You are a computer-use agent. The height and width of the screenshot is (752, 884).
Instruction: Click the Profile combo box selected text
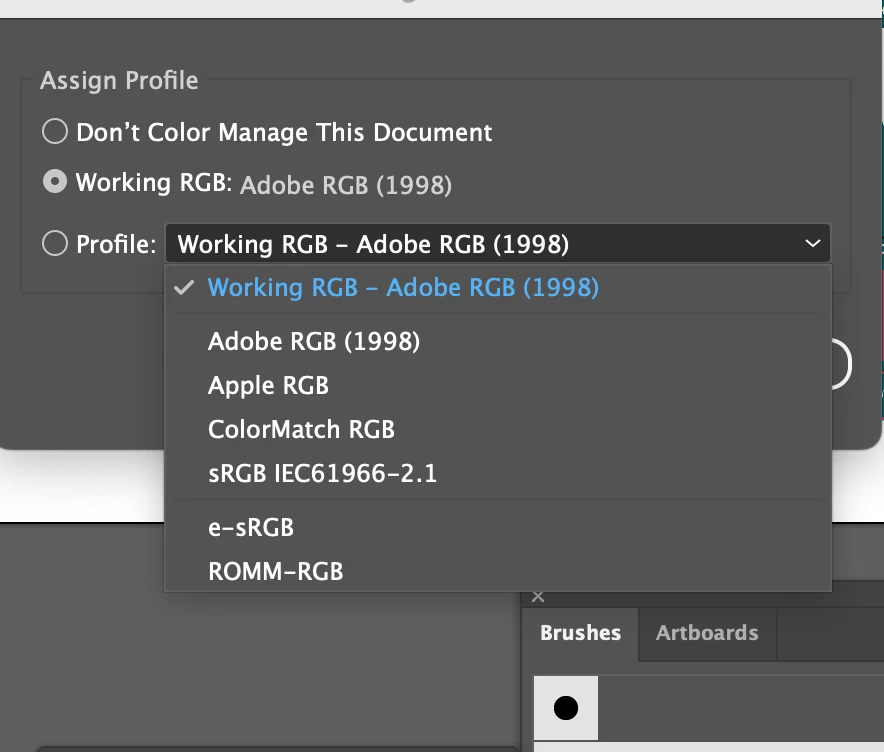pyautogui.click(x=373, y=244)
